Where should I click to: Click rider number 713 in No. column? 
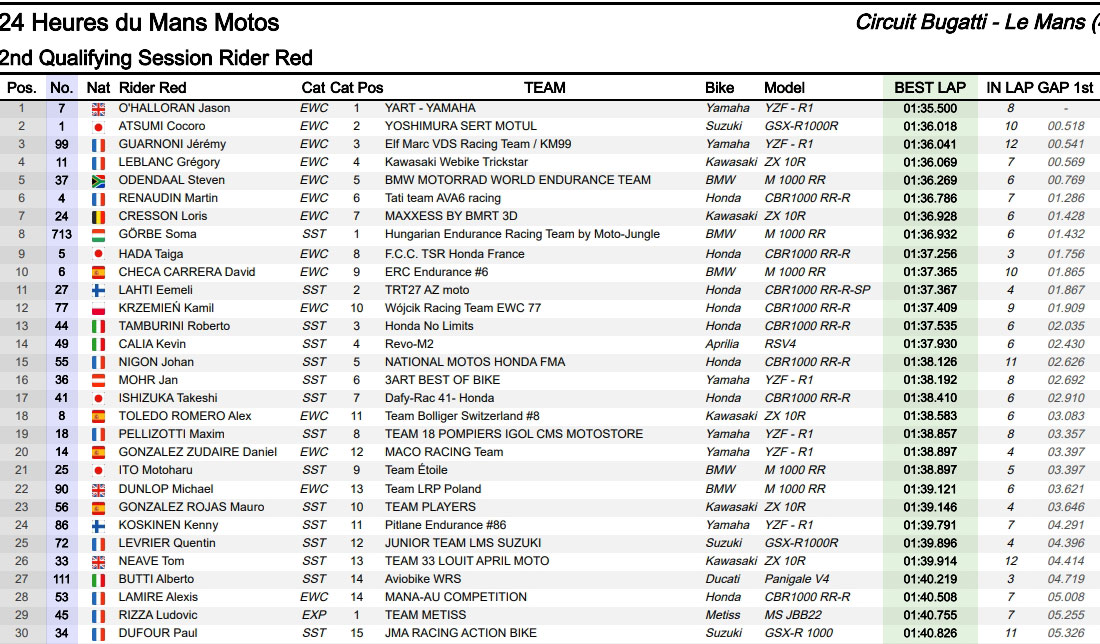(x=61, y=234)
